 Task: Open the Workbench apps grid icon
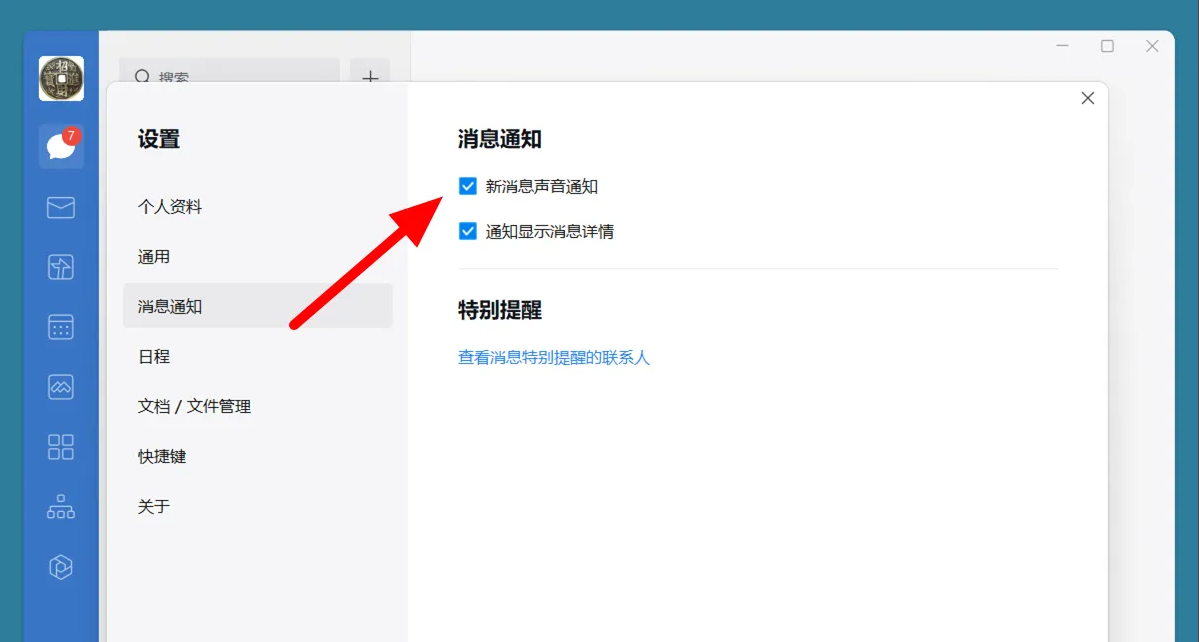(x=60, y=447)
